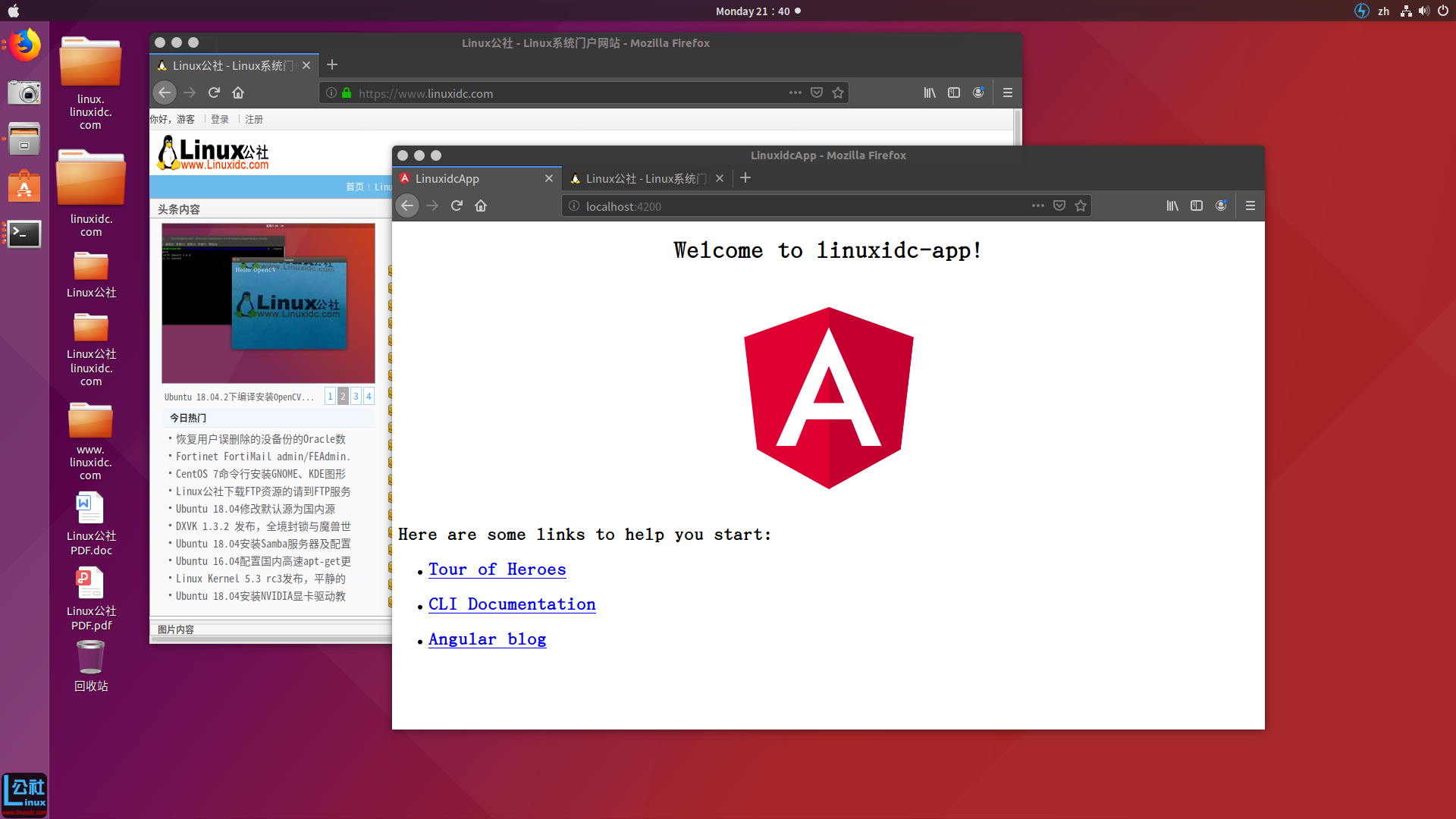Reload linuxidc.com in back Firefox window
1456x819 pixels.
(214, 93)
